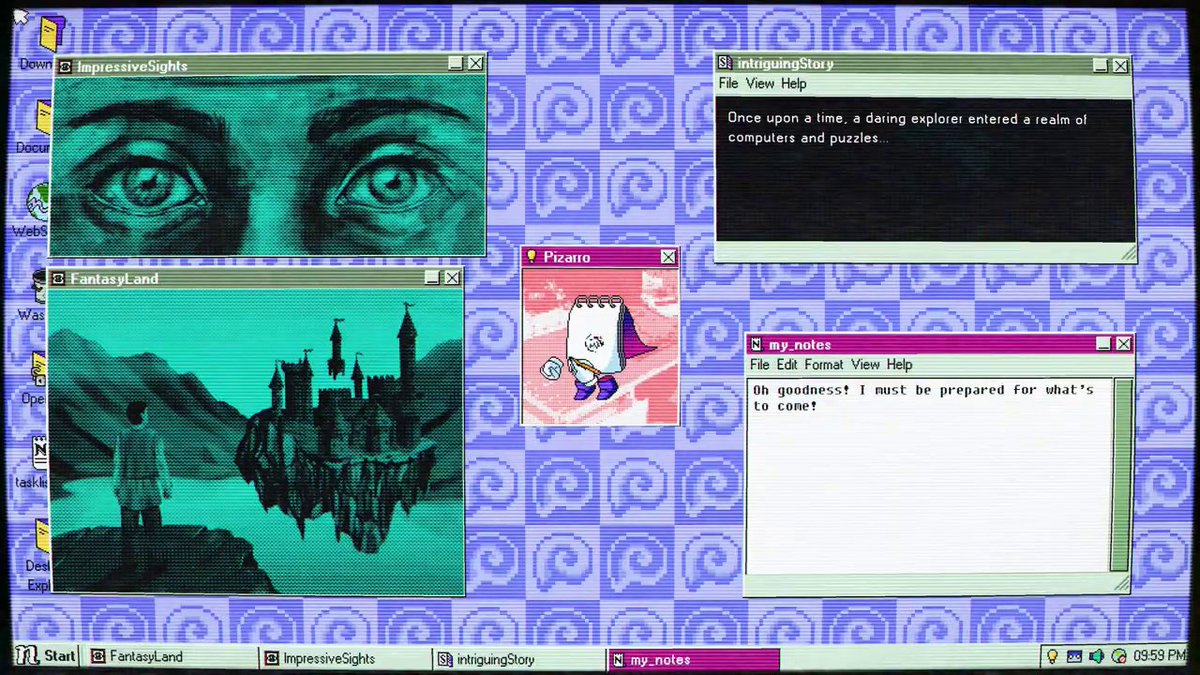Click the my_notes title bar notepad icon
The width and height of the screenshot is (1200, 675).
pos(757,345)
